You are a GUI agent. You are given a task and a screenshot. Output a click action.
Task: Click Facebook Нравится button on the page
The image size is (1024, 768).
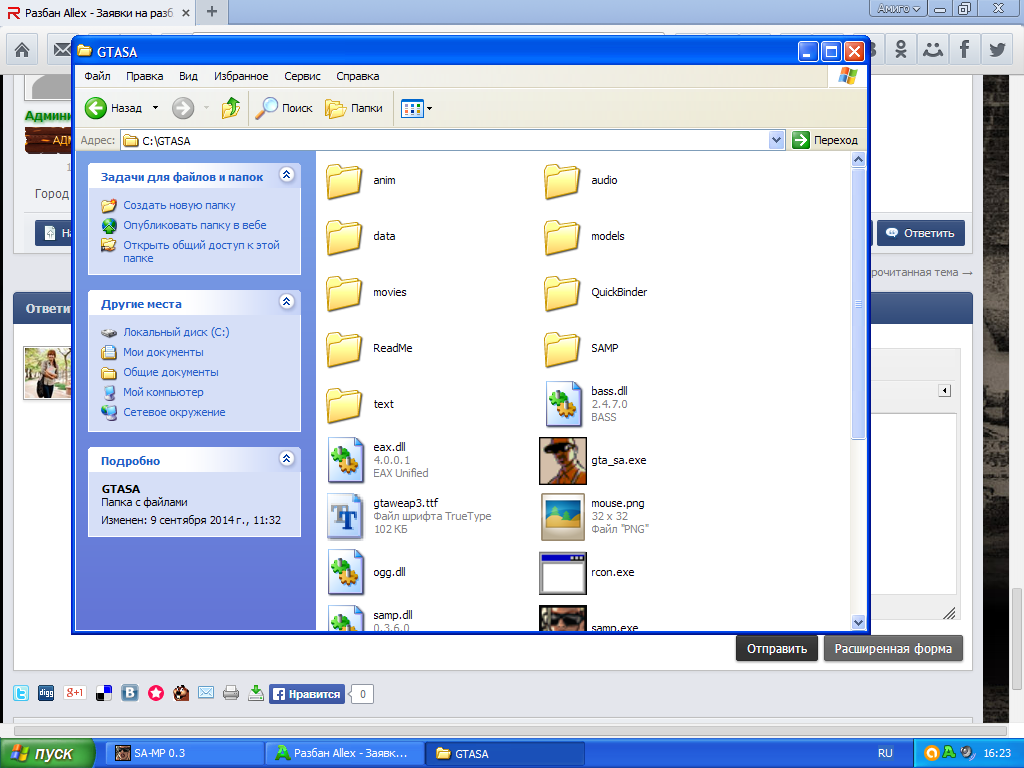[x=306, y=694]
